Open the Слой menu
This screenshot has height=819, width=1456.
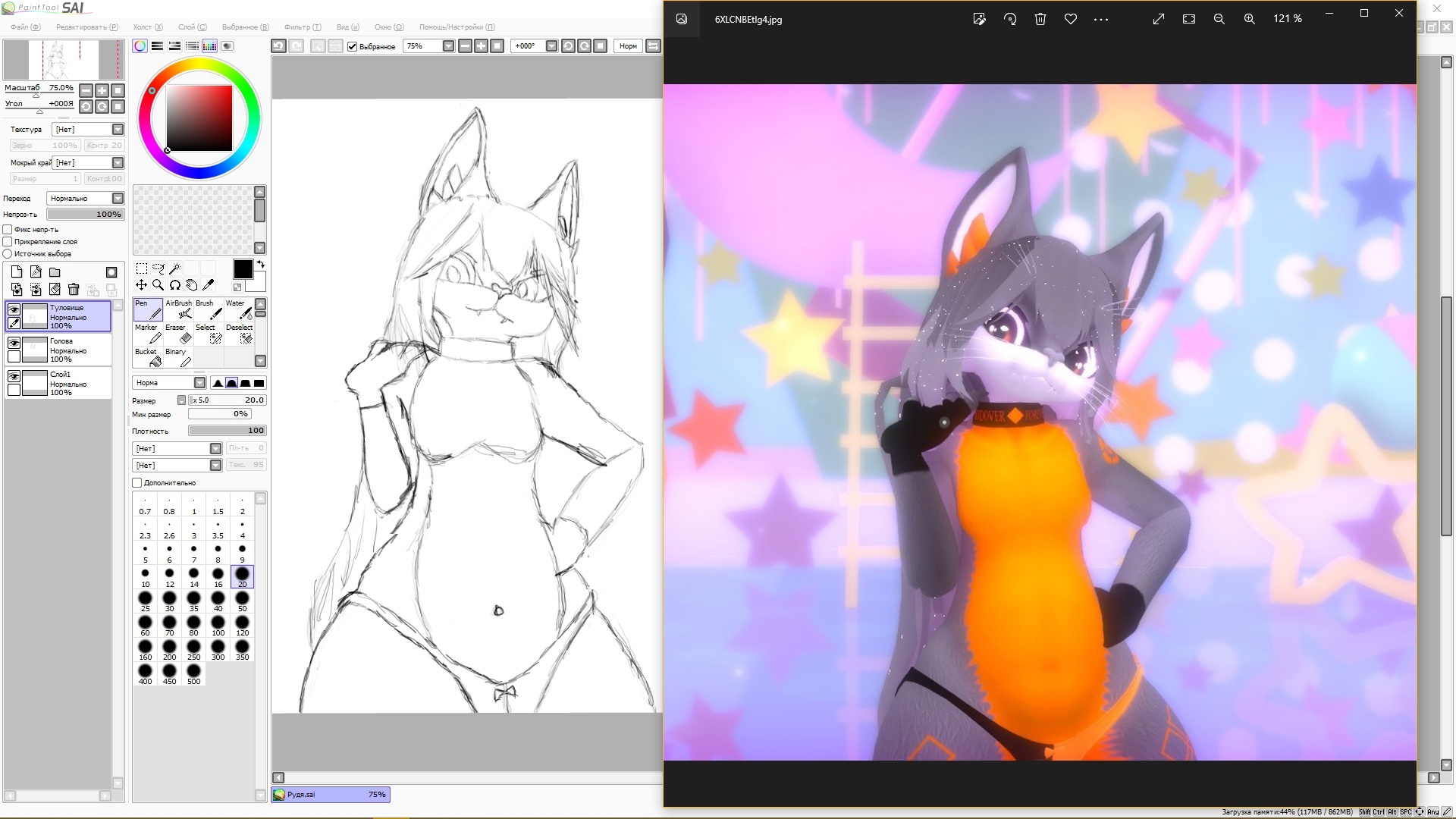click(x=191, y=27)
